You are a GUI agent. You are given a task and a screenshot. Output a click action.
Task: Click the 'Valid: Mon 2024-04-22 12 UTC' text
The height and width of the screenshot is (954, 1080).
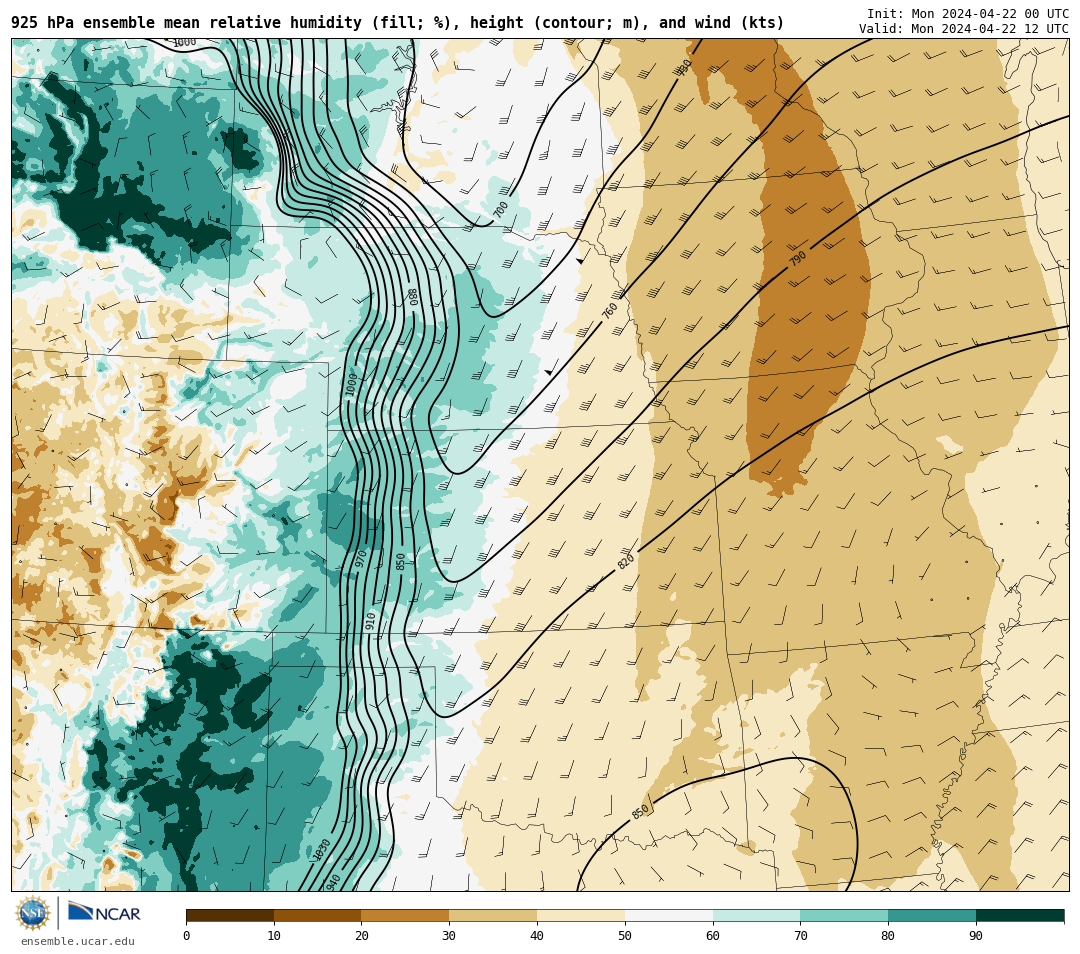coord(964,28)
